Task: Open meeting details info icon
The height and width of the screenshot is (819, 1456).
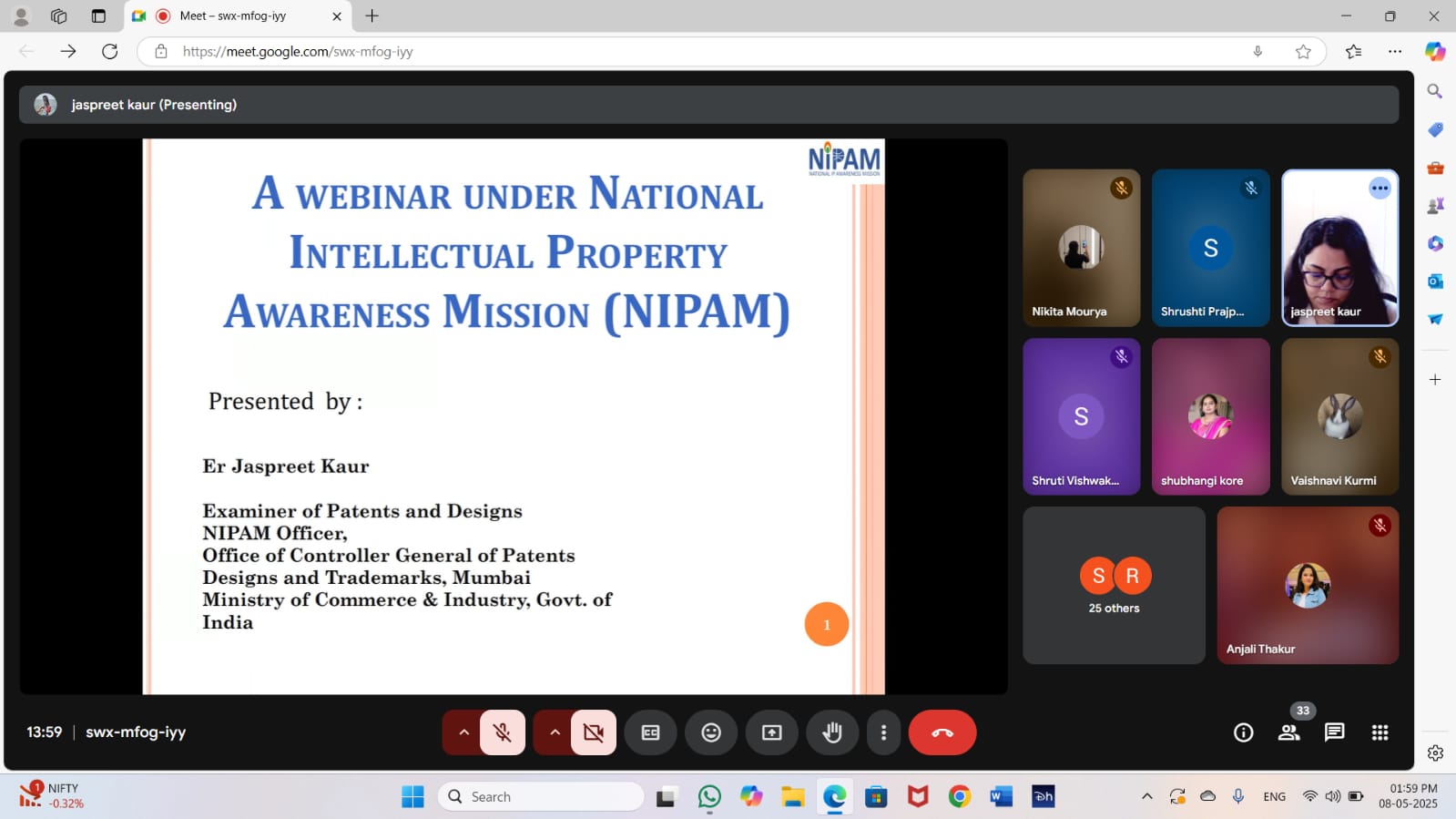Action: pos(1243,732)
